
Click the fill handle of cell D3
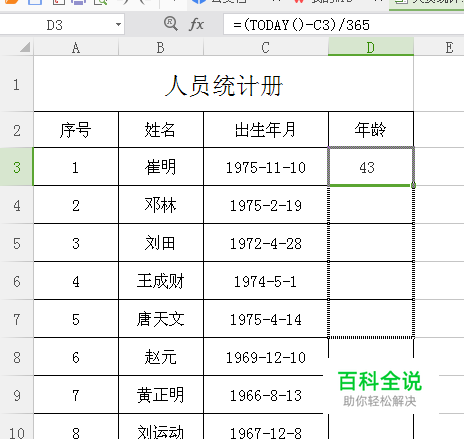(413, 185)
